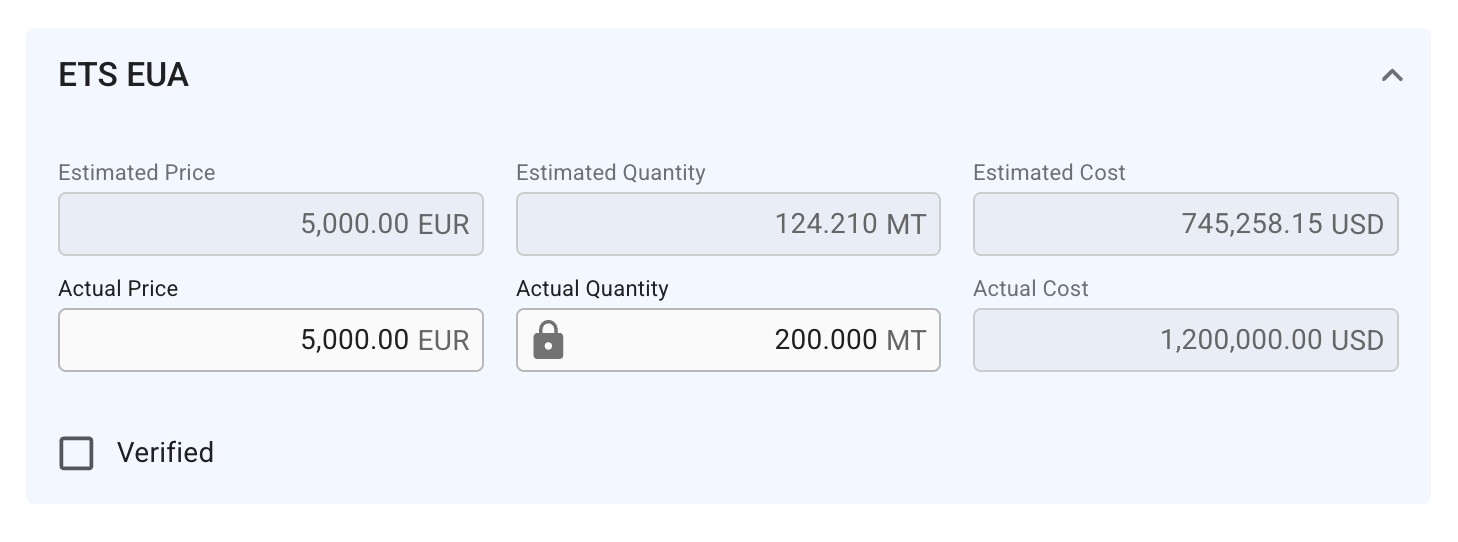The height and width of the screenshot is (542, 1458).
Task: Click the Actual Quantity label
Action: (x=592, y=289)
